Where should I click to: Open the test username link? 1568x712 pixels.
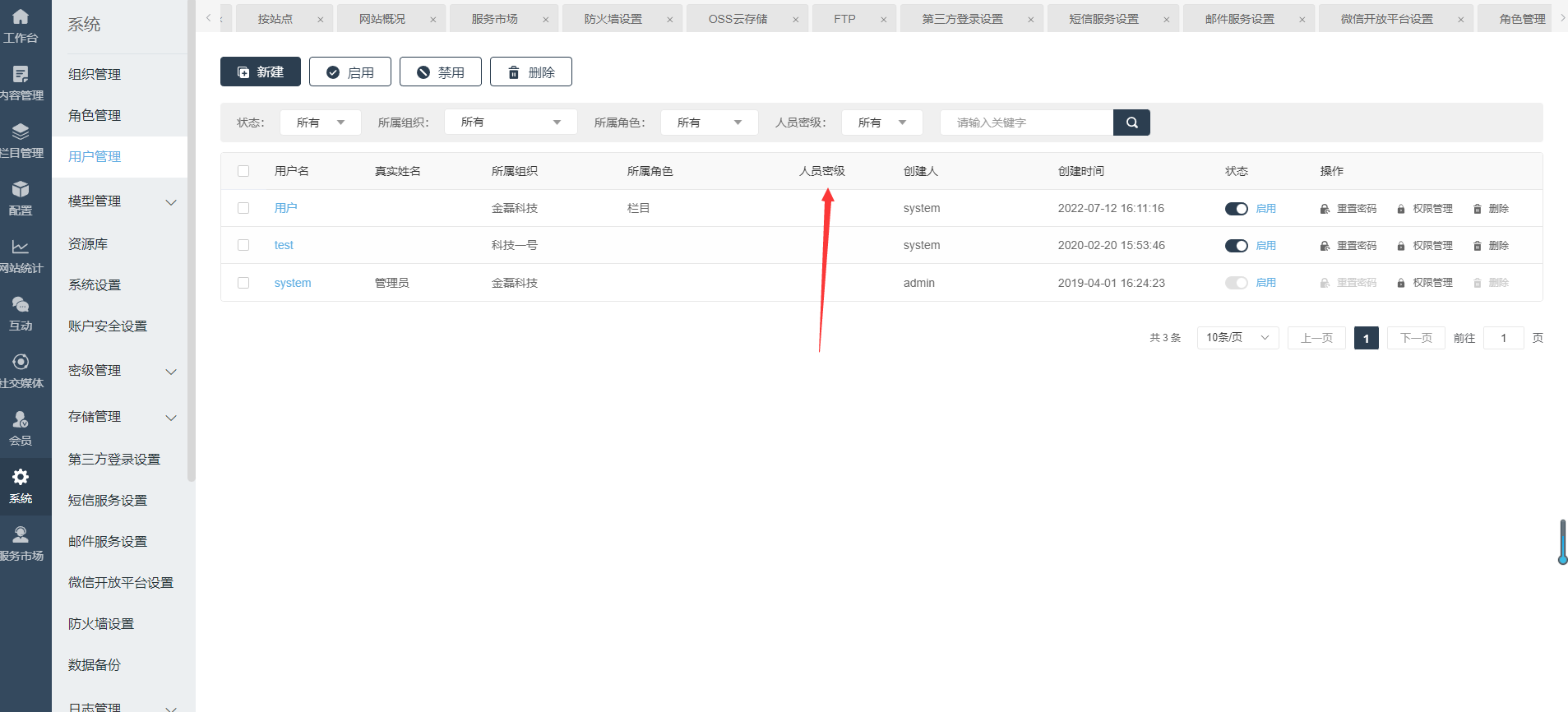click(x=284, y=245)
